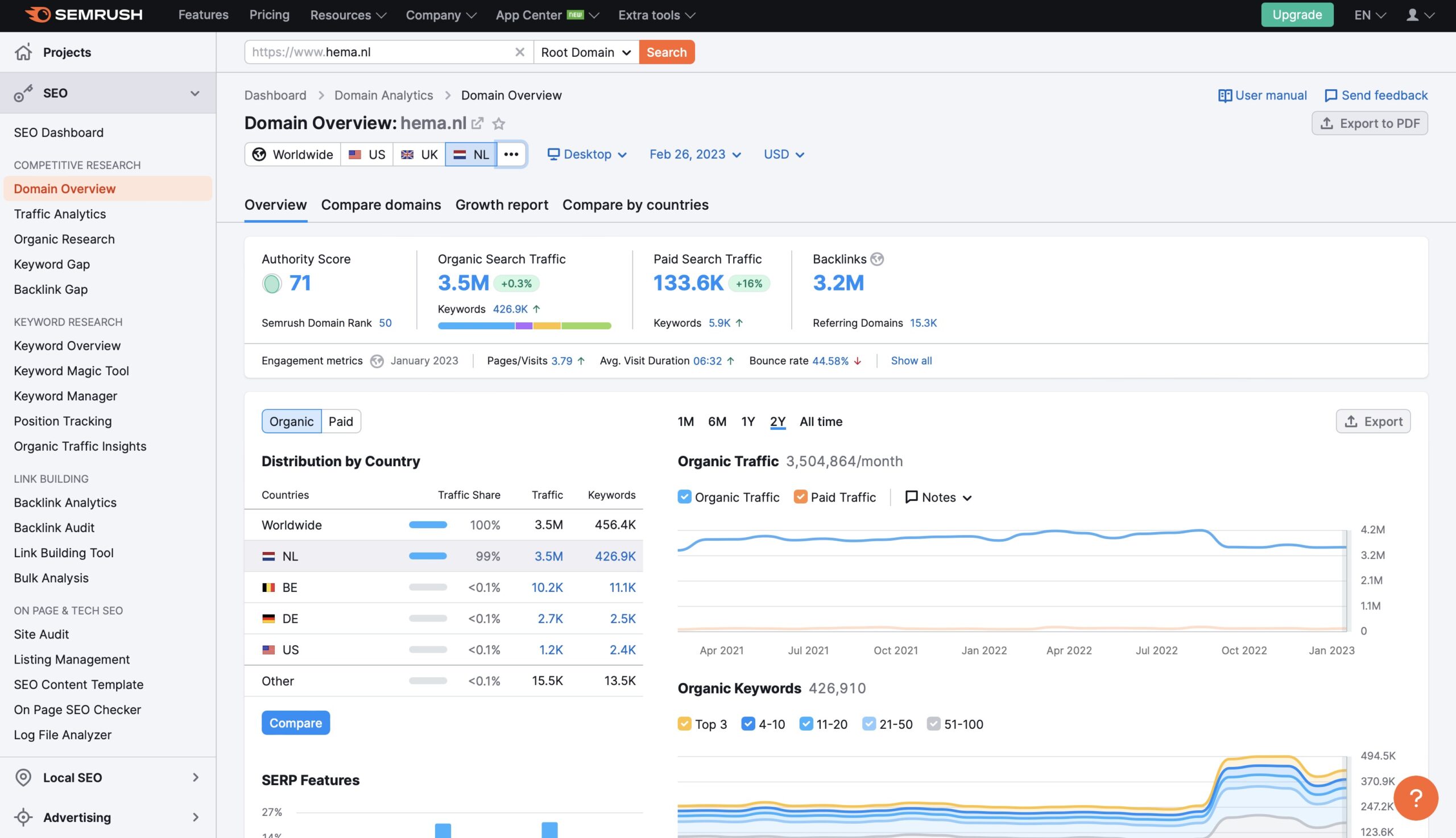Screen dimensions: 1456x838
Task: Open Projects home icon
Action: coord(23,52)
